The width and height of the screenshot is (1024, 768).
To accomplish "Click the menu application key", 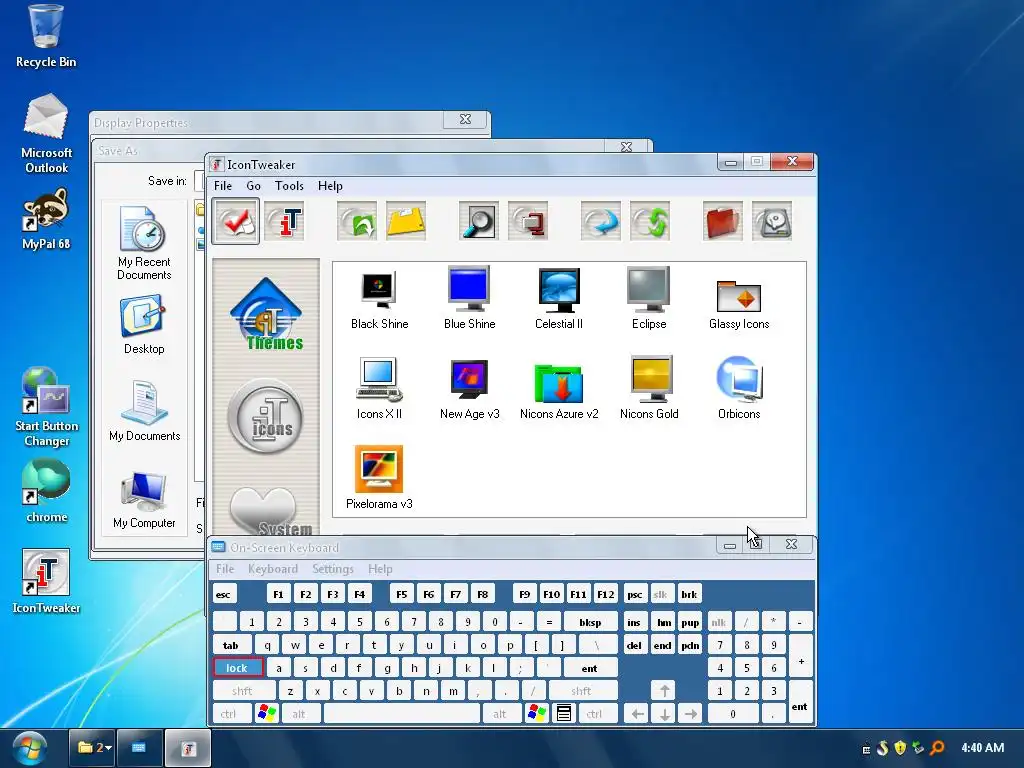I will (564, 714).
